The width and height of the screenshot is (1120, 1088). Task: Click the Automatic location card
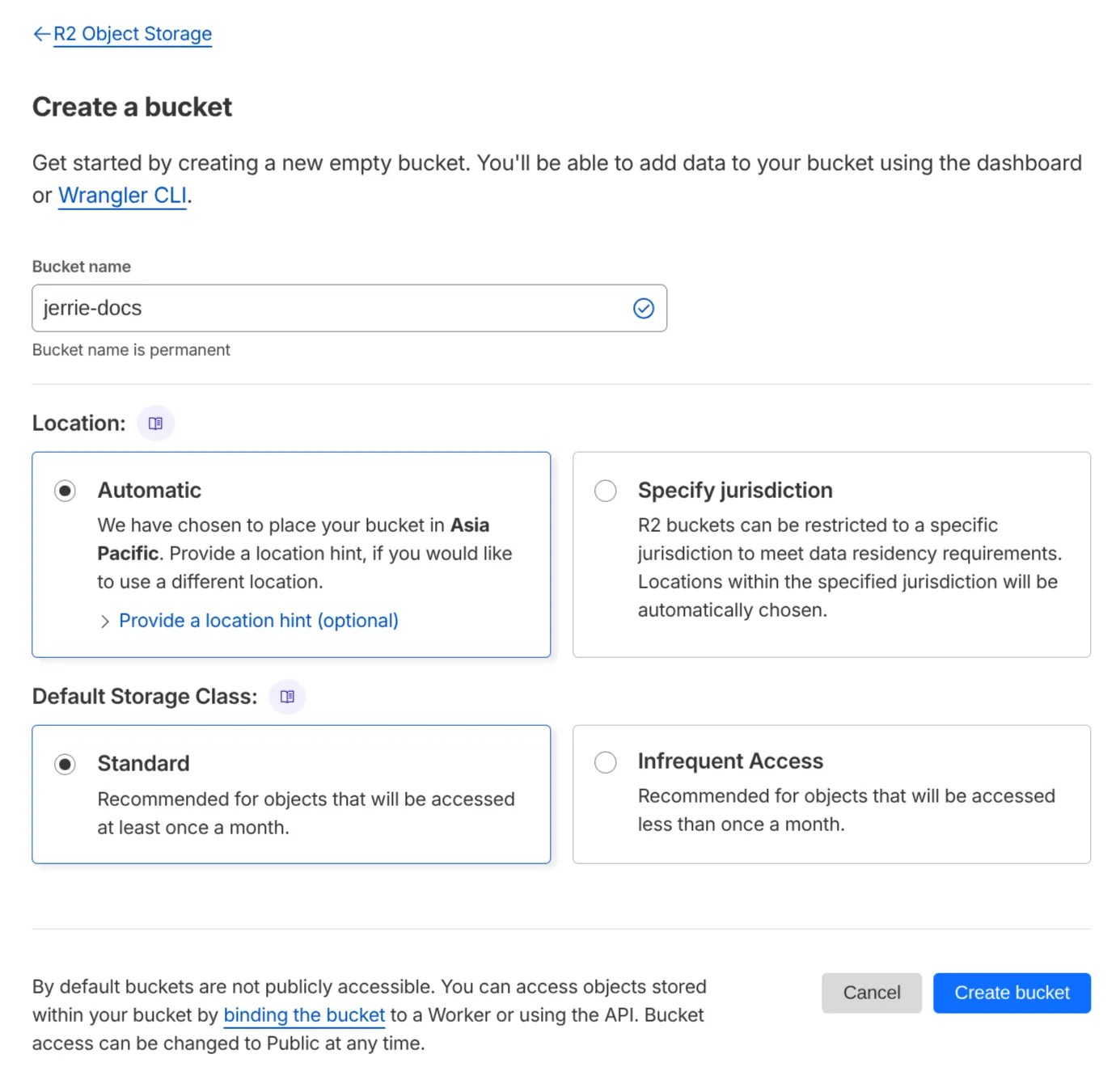pos(291,555)
